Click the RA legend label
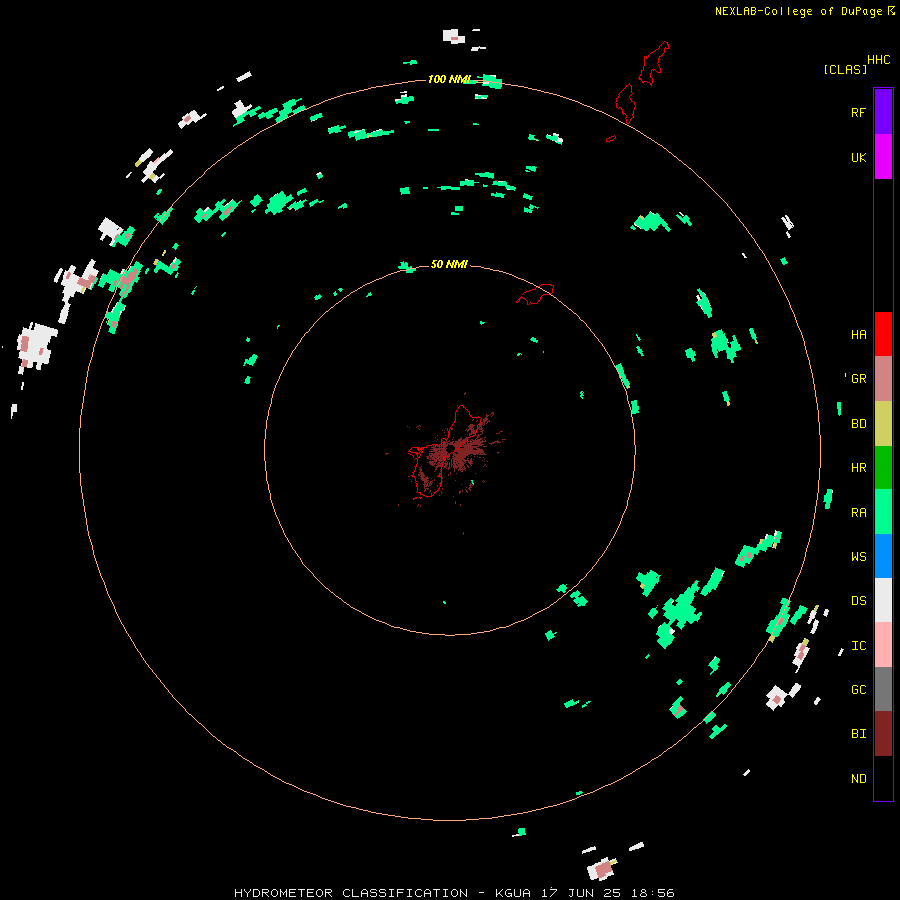The height and width of the screenshot is (900, 900). coord(858,513)
